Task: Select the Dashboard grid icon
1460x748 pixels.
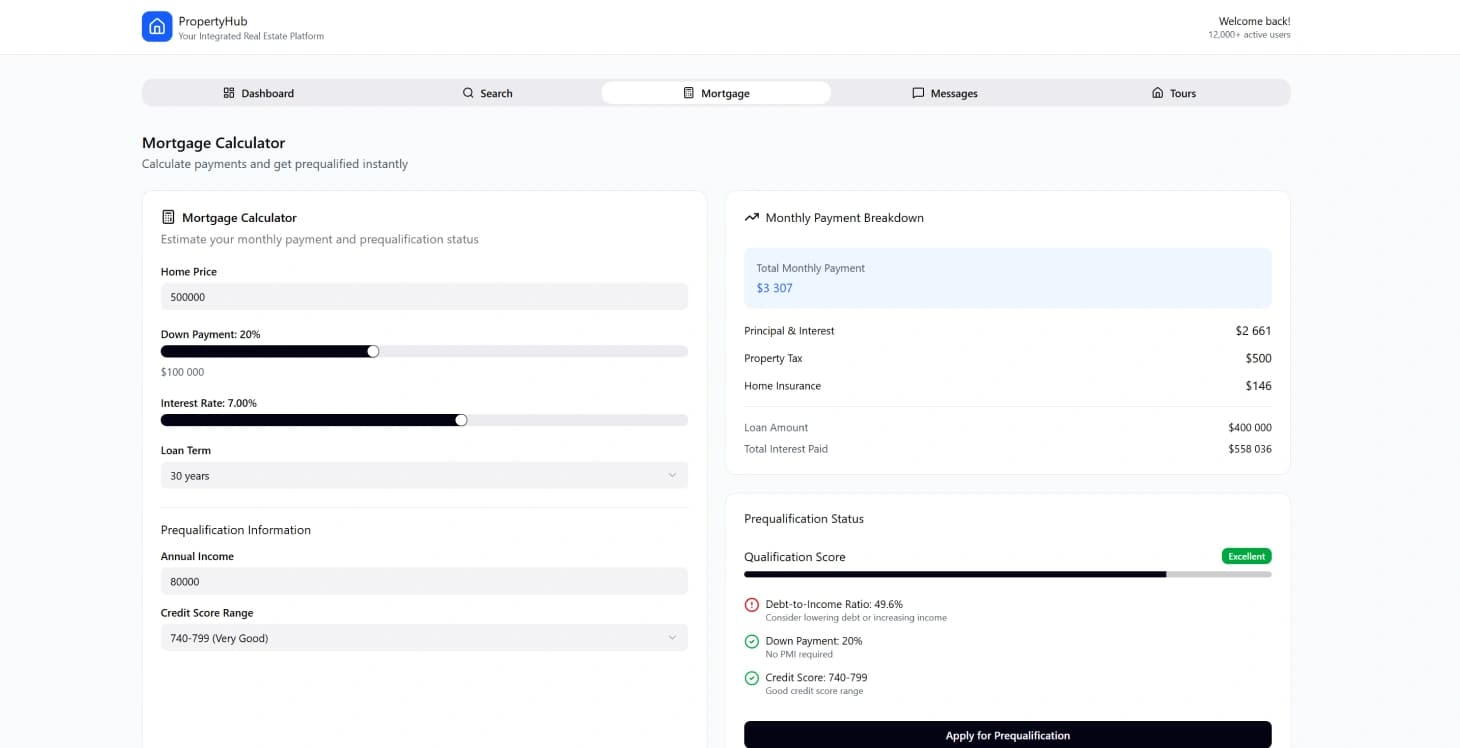Action: click(228, 92)
